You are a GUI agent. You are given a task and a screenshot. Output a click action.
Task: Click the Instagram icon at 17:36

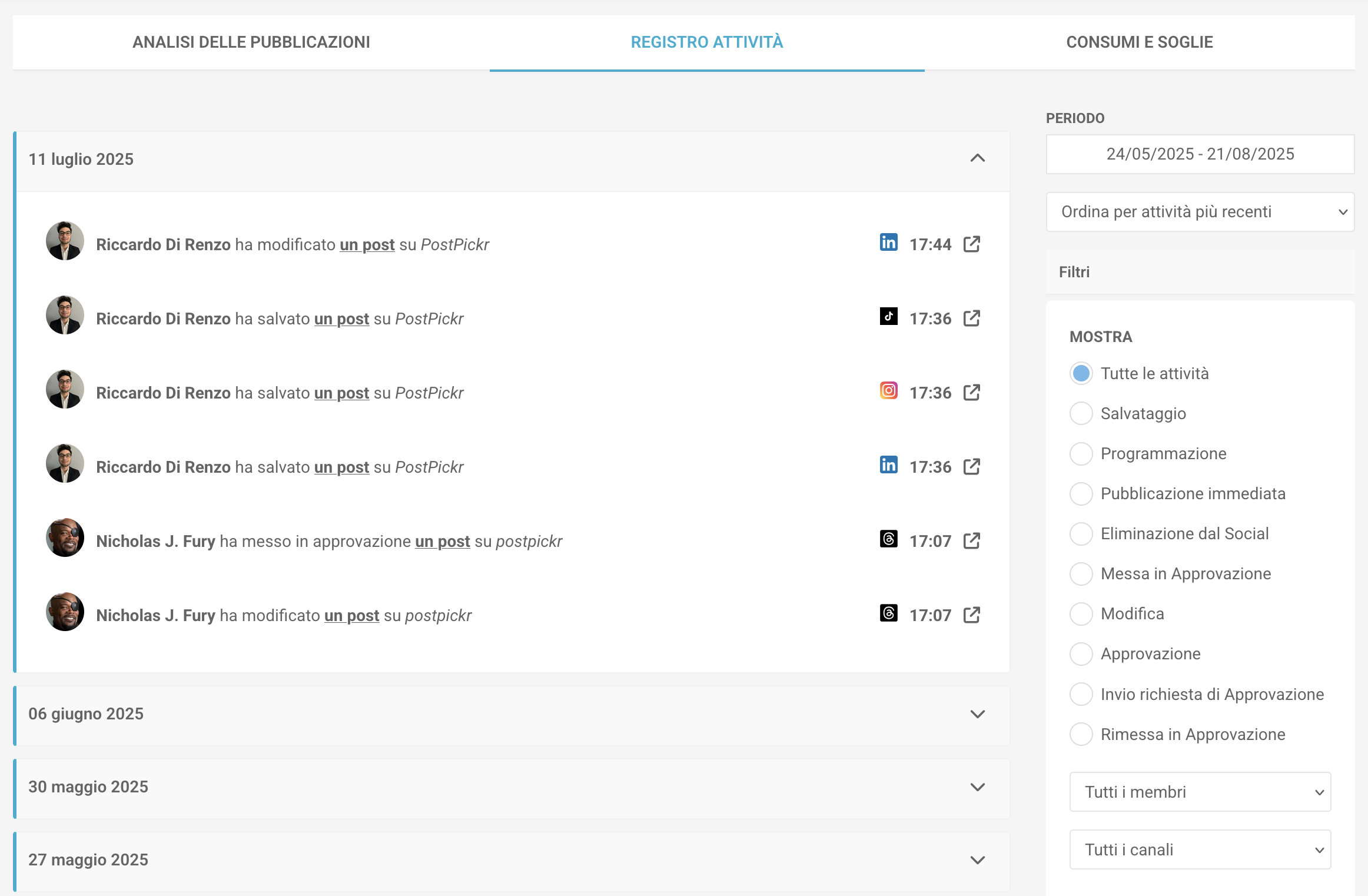(x=888, y=391)
